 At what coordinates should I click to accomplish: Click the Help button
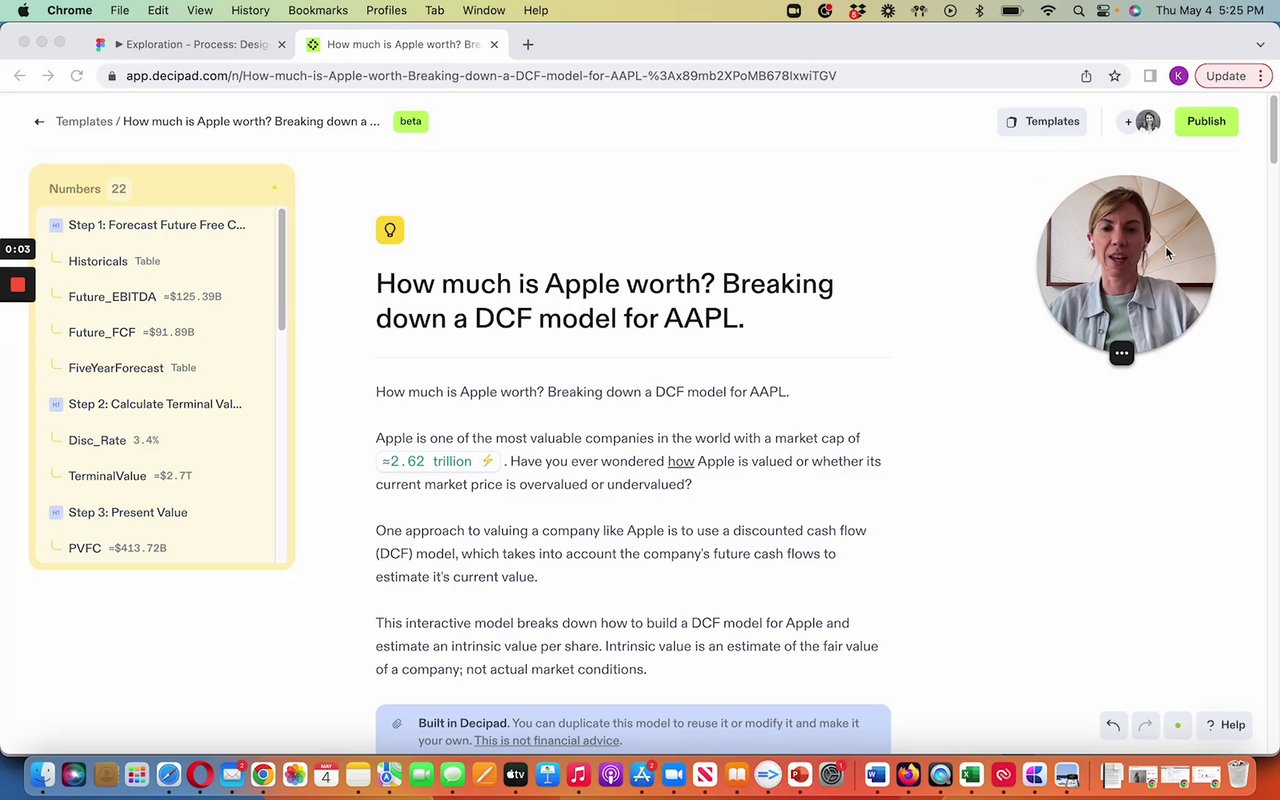point(1225,725)
